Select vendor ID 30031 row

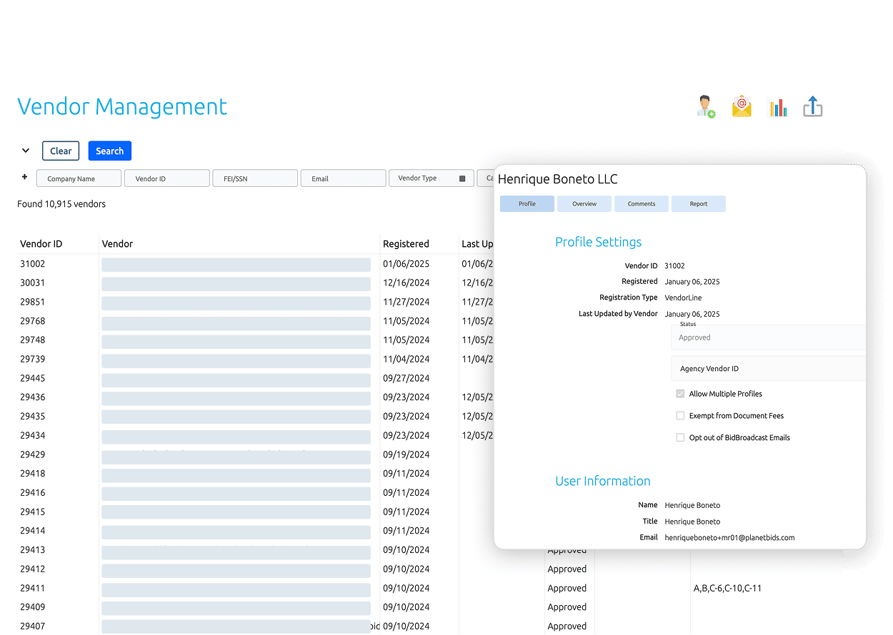click(x=32, y=282)
